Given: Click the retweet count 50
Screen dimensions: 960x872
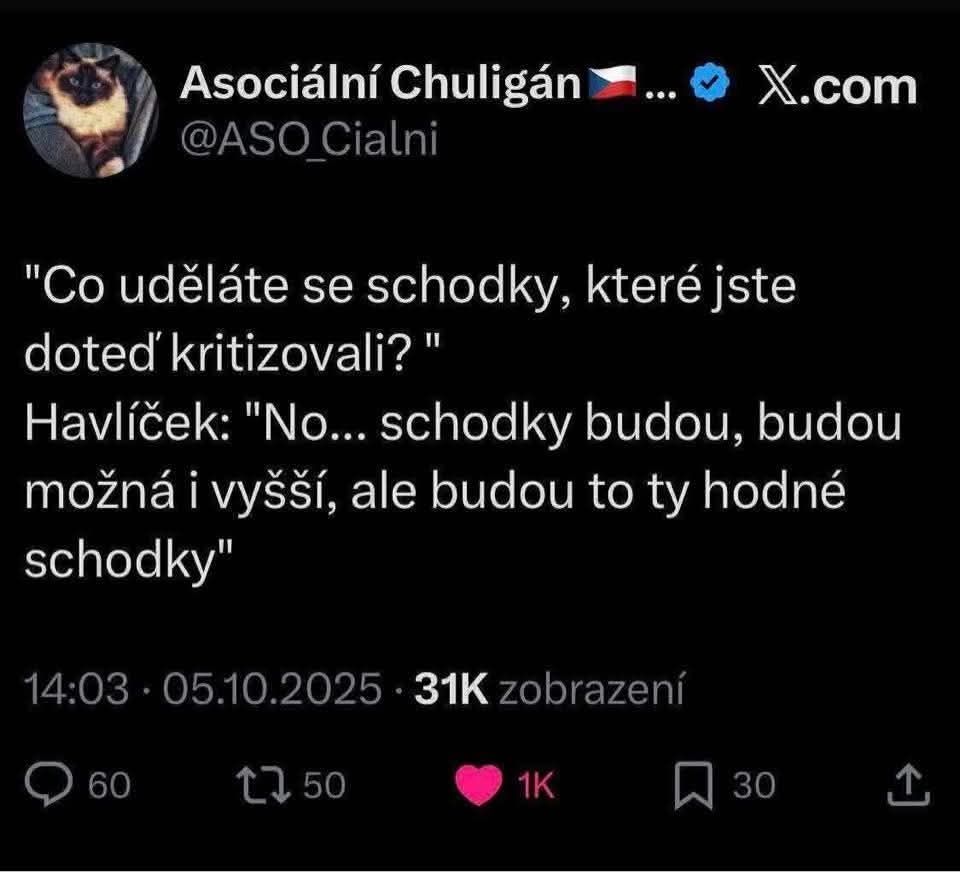Looking at the screenshot, I should pos(325,785).
